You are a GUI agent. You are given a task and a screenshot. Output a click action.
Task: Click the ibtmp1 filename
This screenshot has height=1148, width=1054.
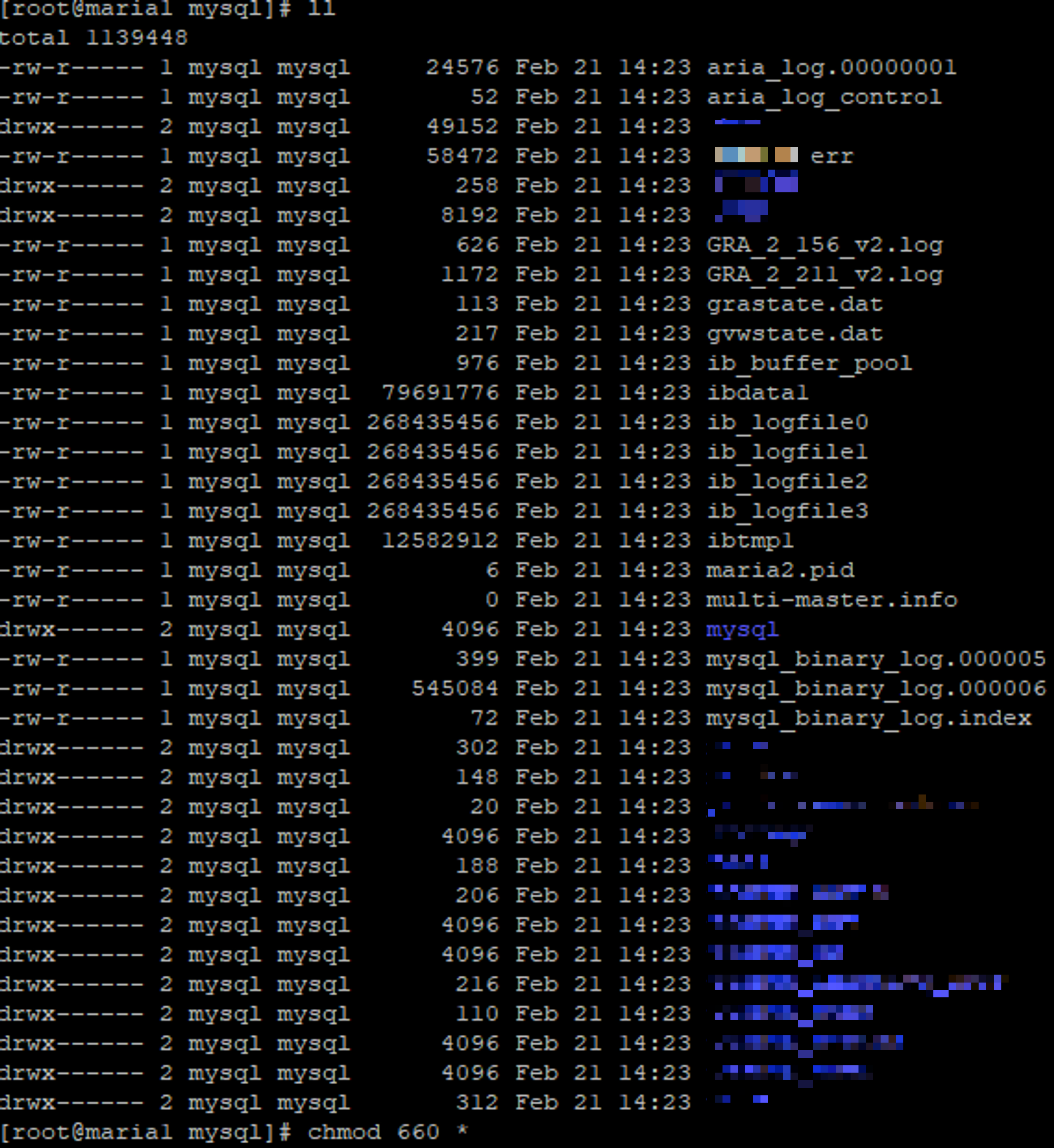[749, 541]
